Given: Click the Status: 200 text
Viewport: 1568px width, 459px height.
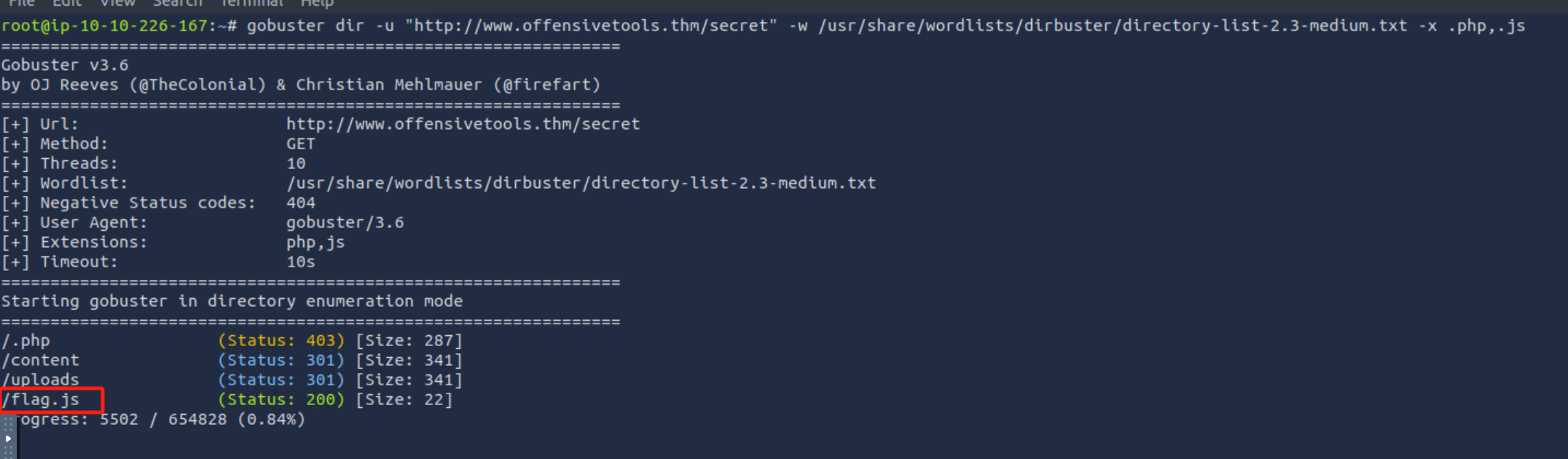Looking at the screenshot, I should click(281, 399).
